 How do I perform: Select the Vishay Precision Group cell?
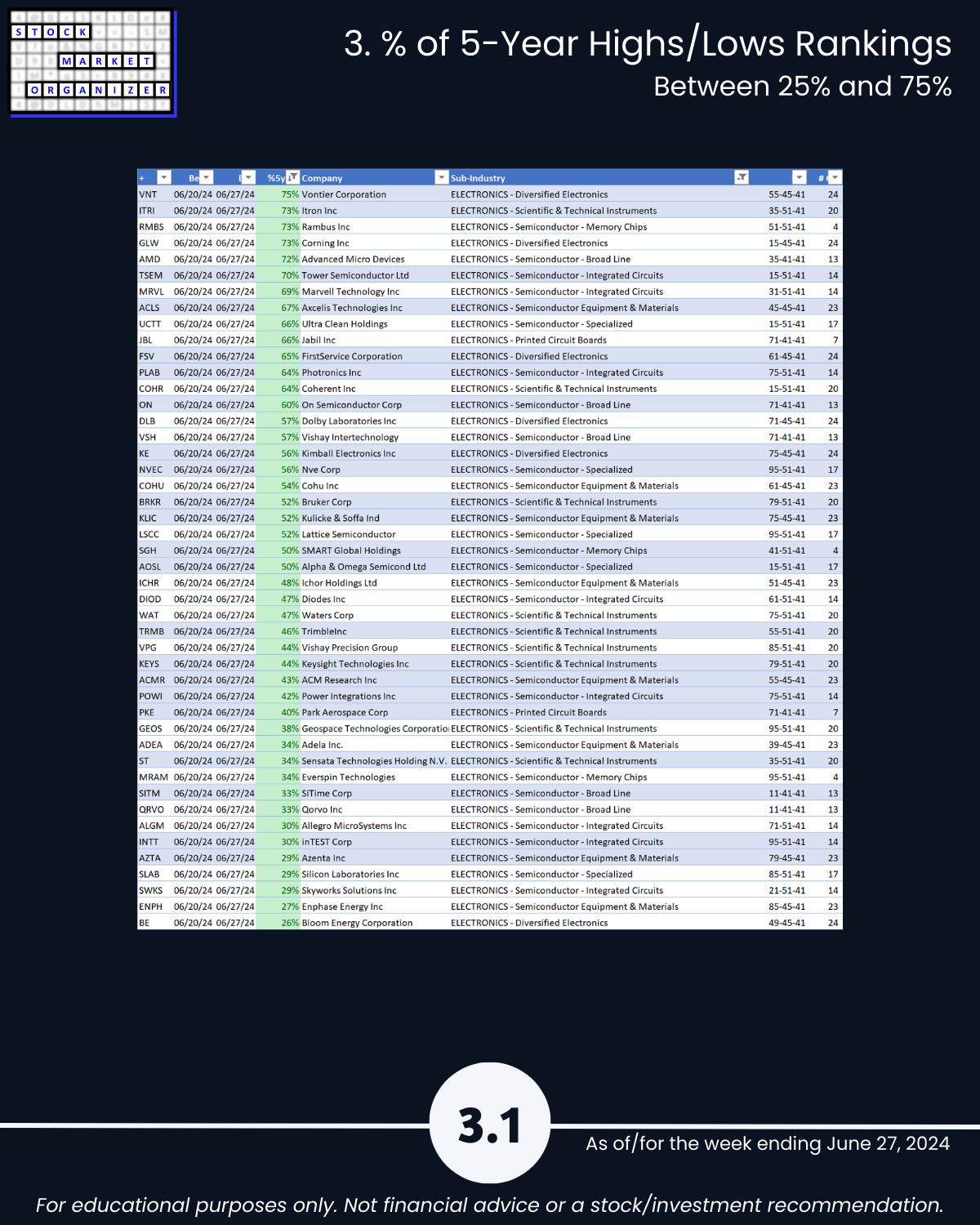tap(350, 648)
